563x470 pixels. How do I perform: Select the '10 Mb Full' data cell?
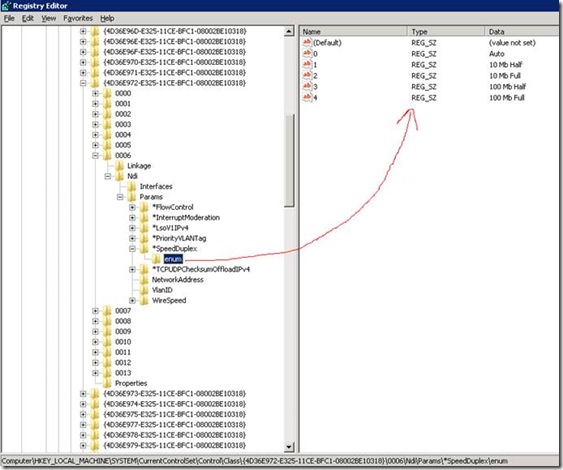pos(504,76)
